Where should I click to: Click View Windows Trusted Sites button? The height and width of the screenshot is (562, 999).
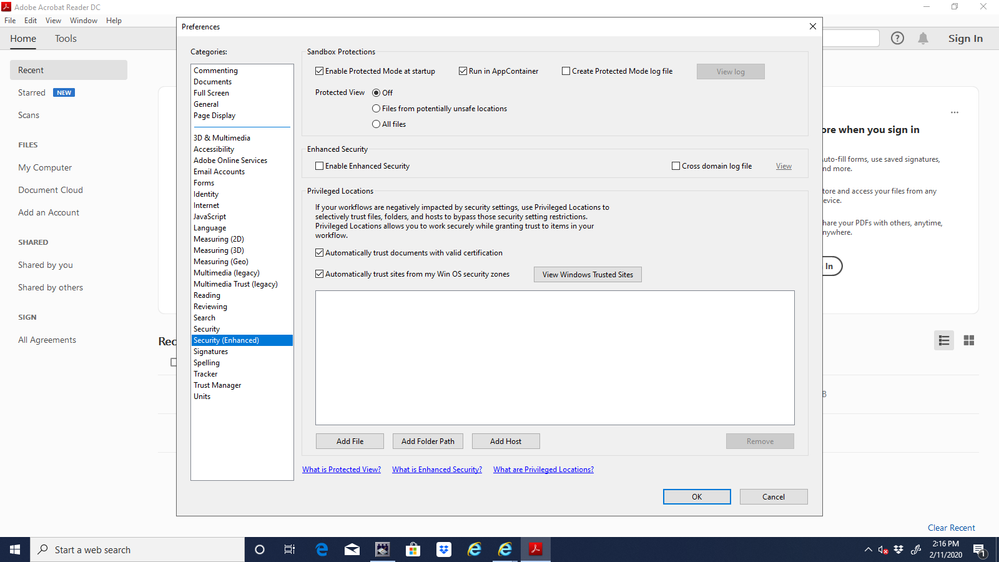[587, 275]
